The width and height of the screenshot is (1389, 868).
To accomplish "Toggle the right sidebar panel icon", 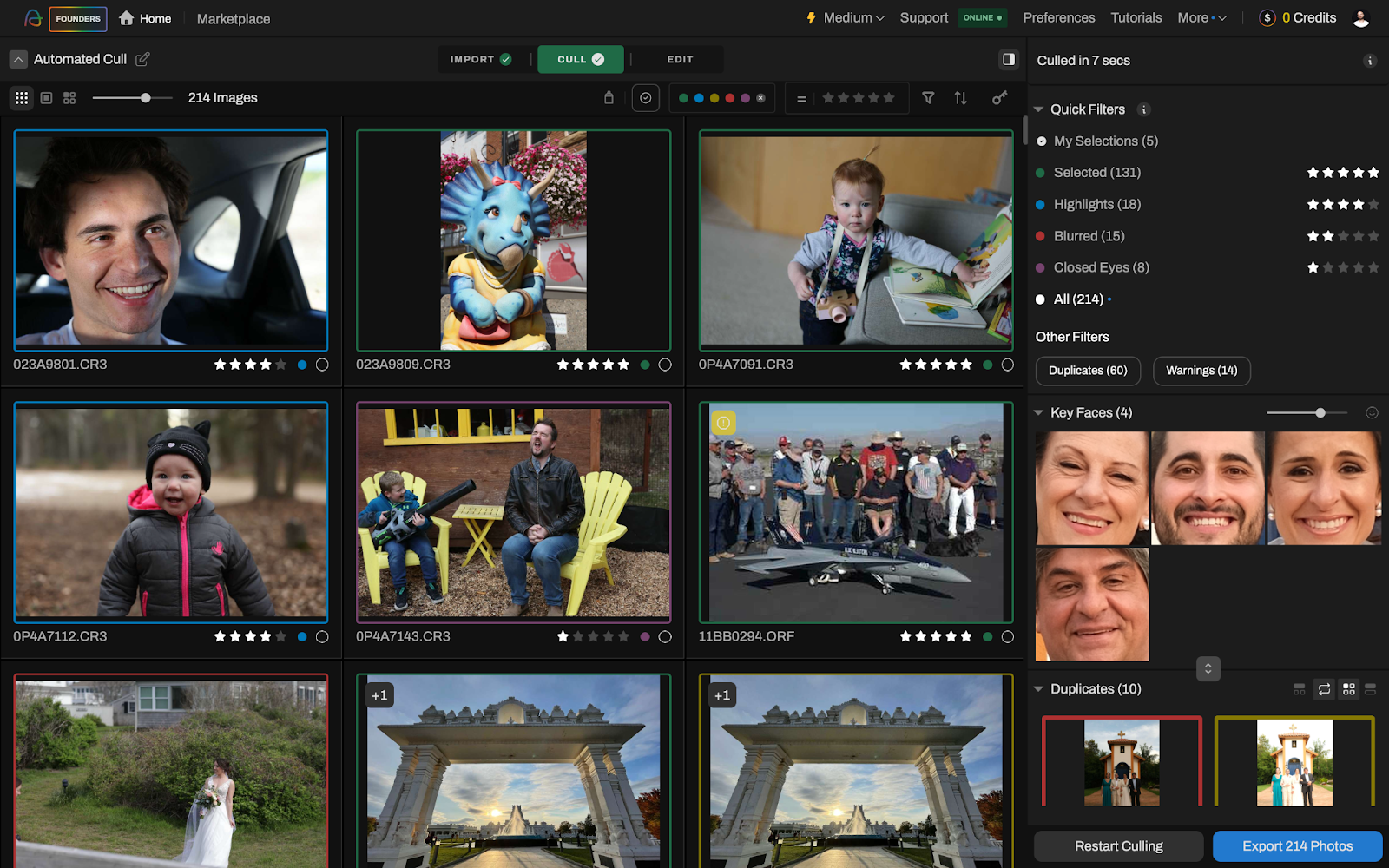I will 1008,60.
